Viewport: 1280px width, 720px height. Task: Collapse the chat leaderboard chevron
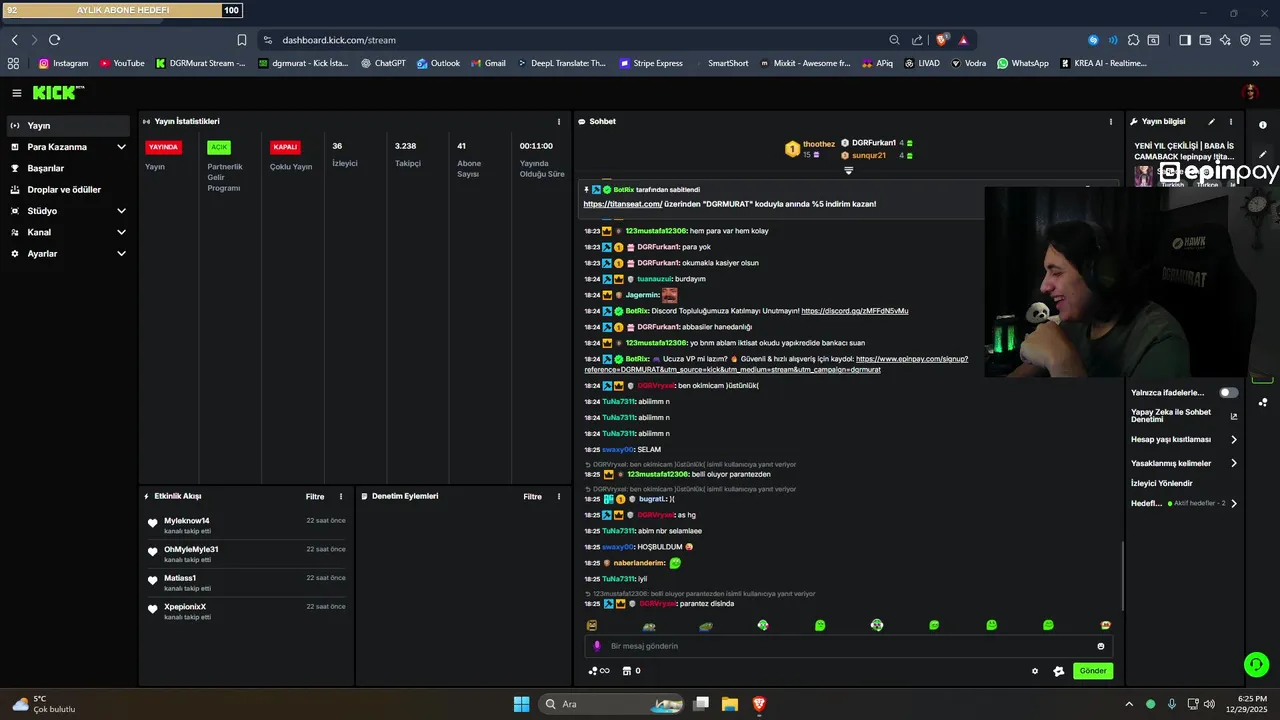point(848,171)
